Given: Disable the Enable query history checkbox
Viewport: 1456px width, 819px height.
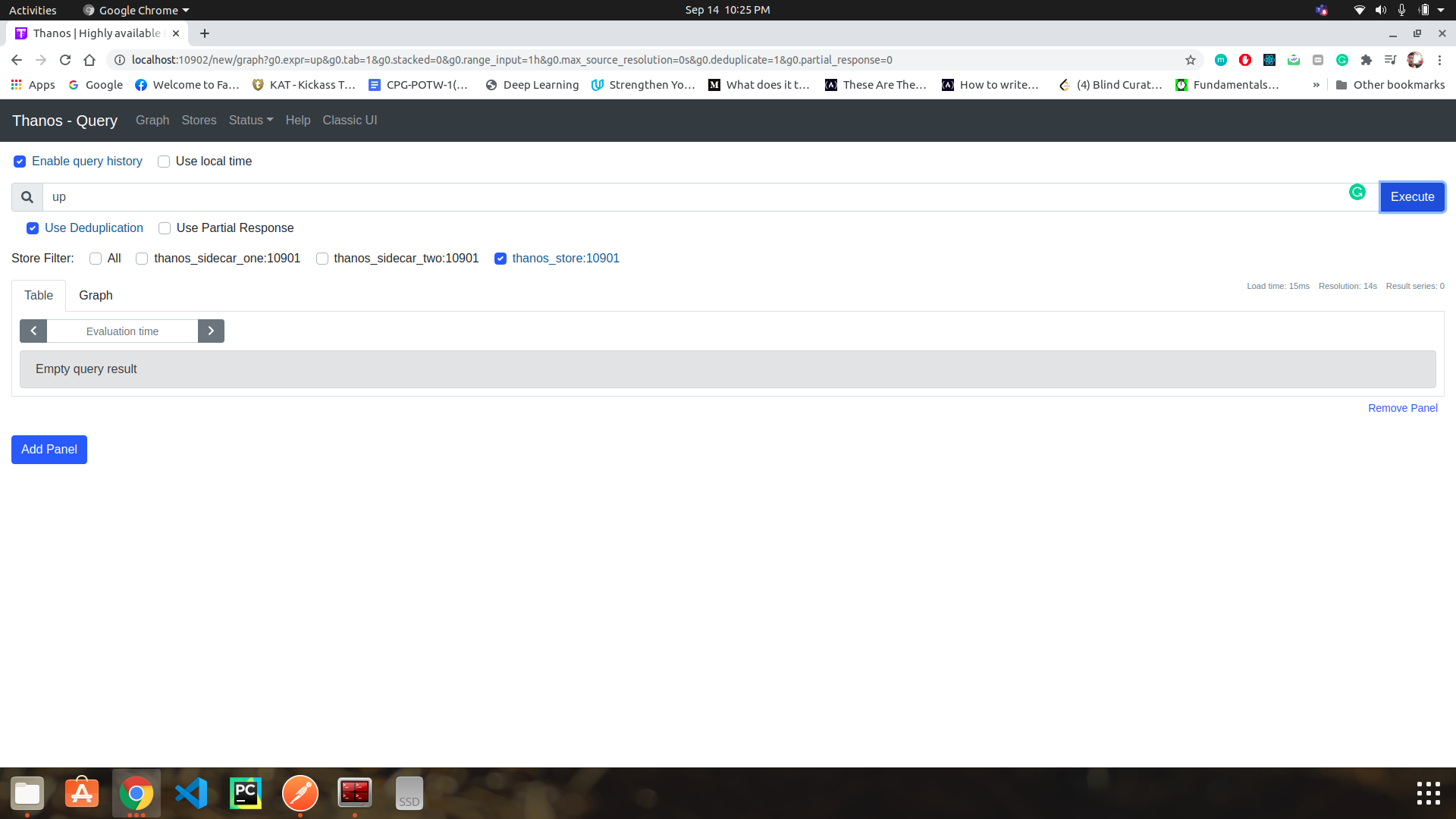Looking at the screenshot, I should click(20, 162).
